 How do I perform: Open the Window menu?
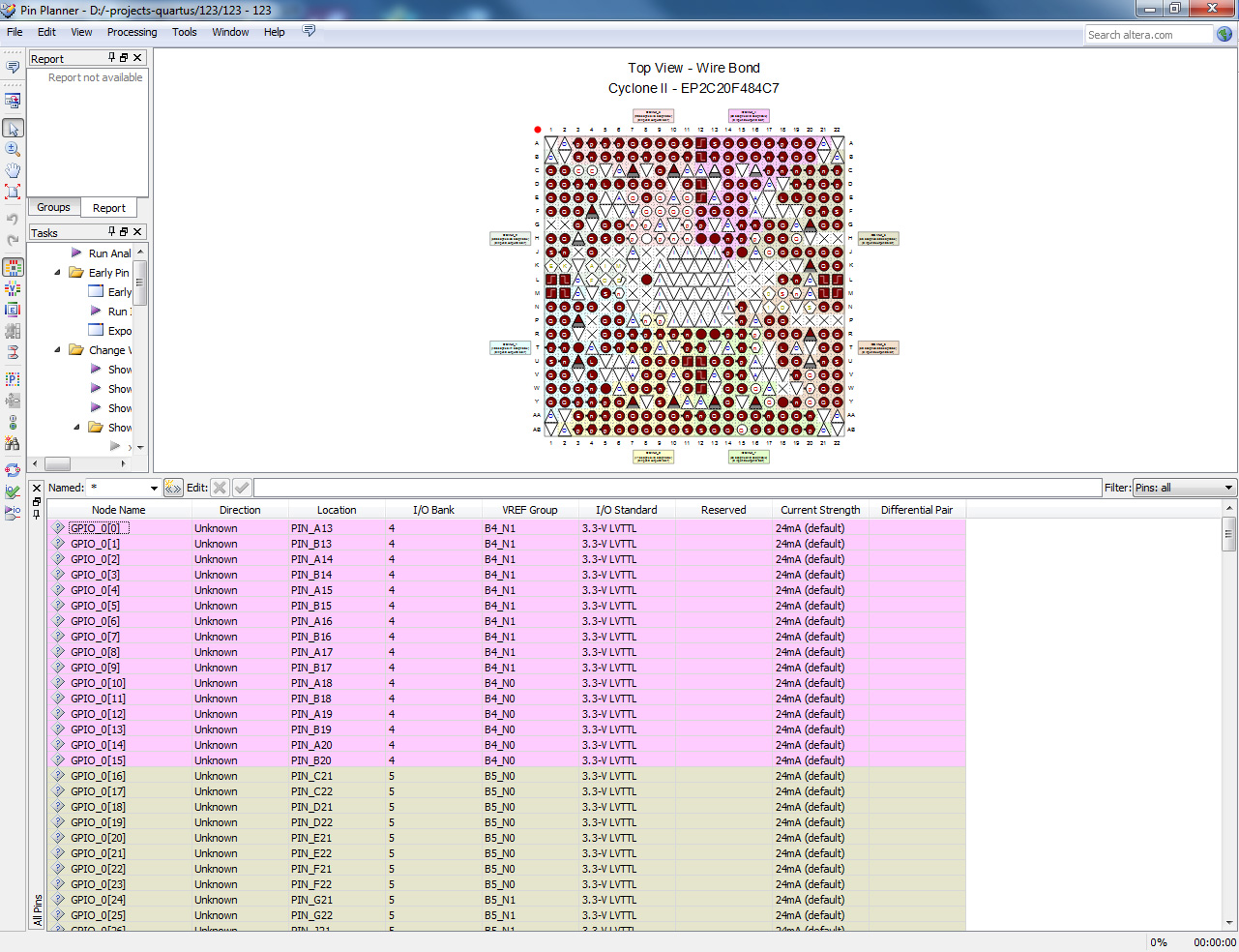[x=230, y=32]
